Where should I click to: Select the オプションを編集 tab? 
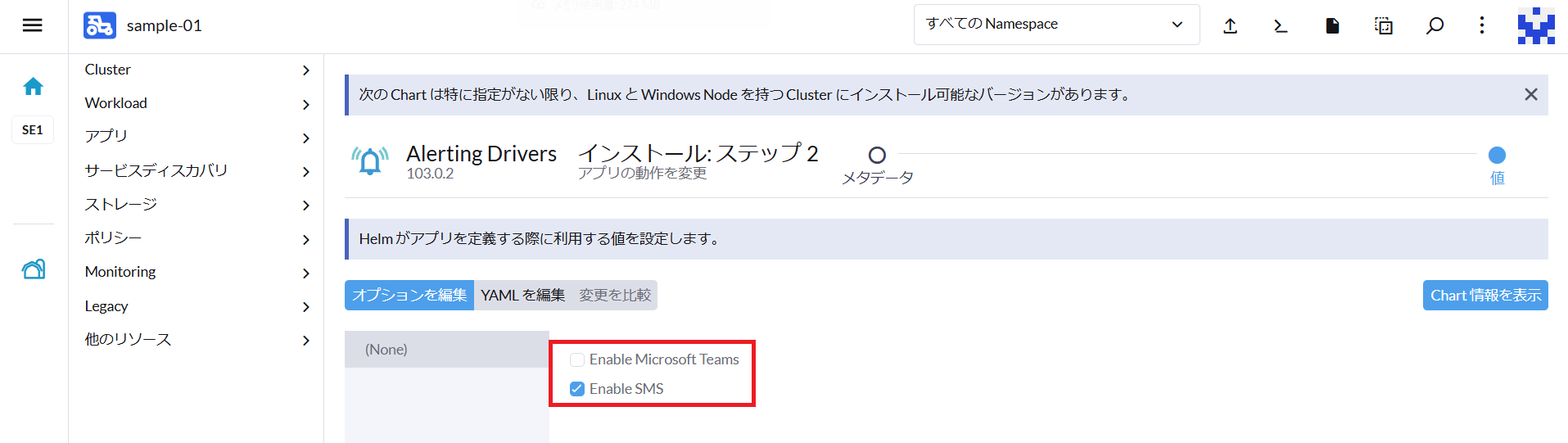click(409, 296)
